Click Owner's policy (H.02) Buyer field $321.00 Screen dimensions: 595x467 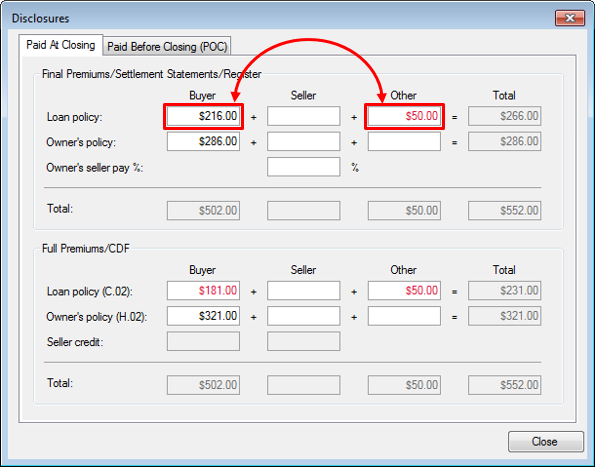[x=203, y=316]
